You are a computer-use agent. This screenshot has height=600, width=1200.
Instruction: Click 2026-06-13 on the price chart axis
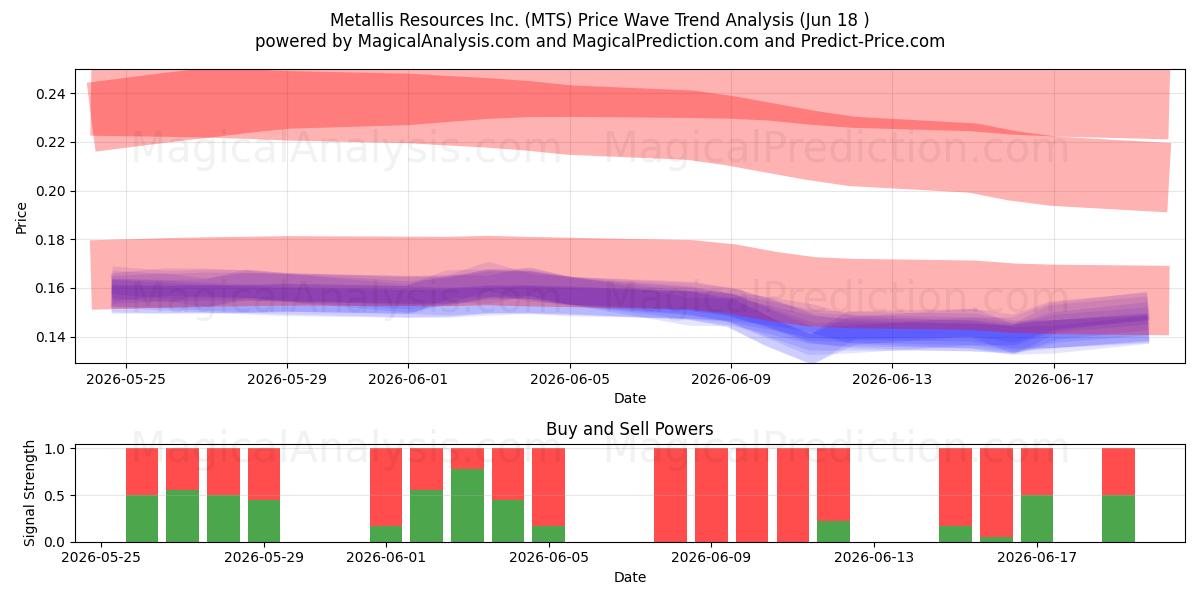tap(893, 379)
